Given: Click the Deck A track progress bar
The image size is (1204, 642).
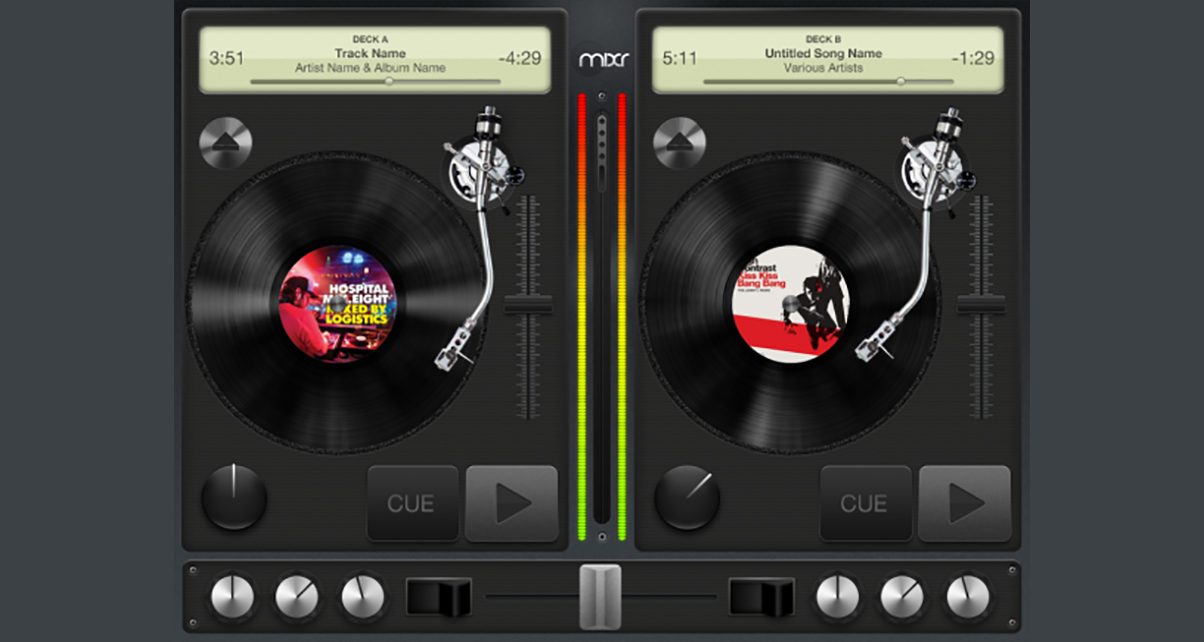Looking at the screenshot, I should click(375, 81).
